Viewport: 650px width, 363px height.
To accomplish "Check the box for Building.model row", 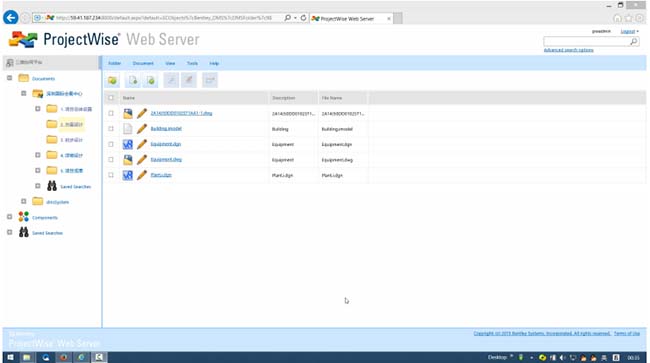I will coord(111,129).
